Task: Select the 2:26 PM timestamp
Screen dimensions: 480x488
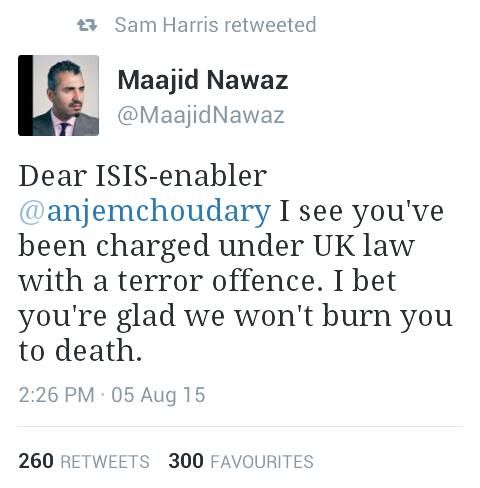Action: 57,395
